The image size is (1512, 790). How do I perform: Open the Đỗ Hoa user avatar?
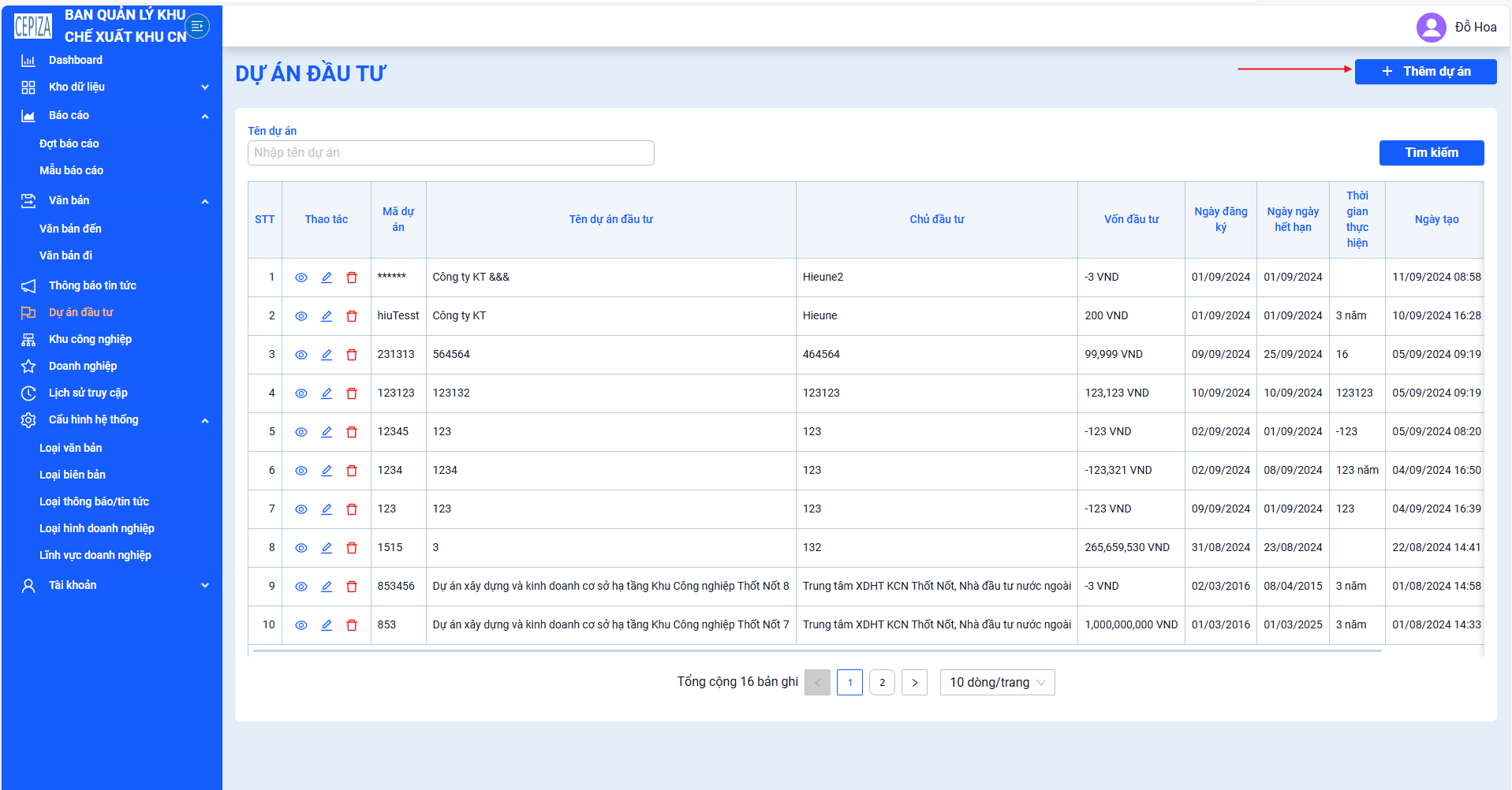tap(1431, 28)
